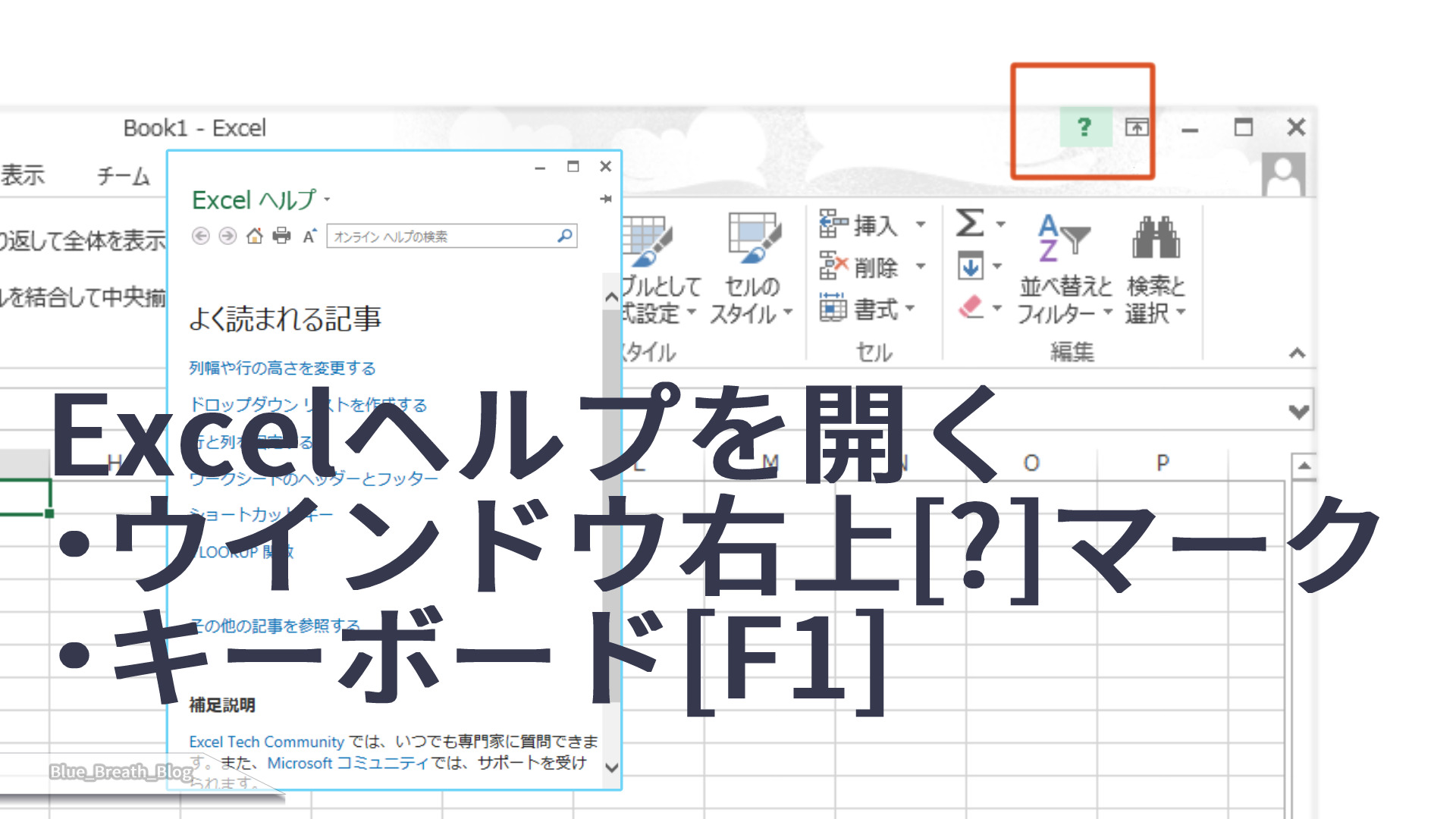Collapse the ribbon with the caret
The image size is (1456, 819).
coord(1298,353)
